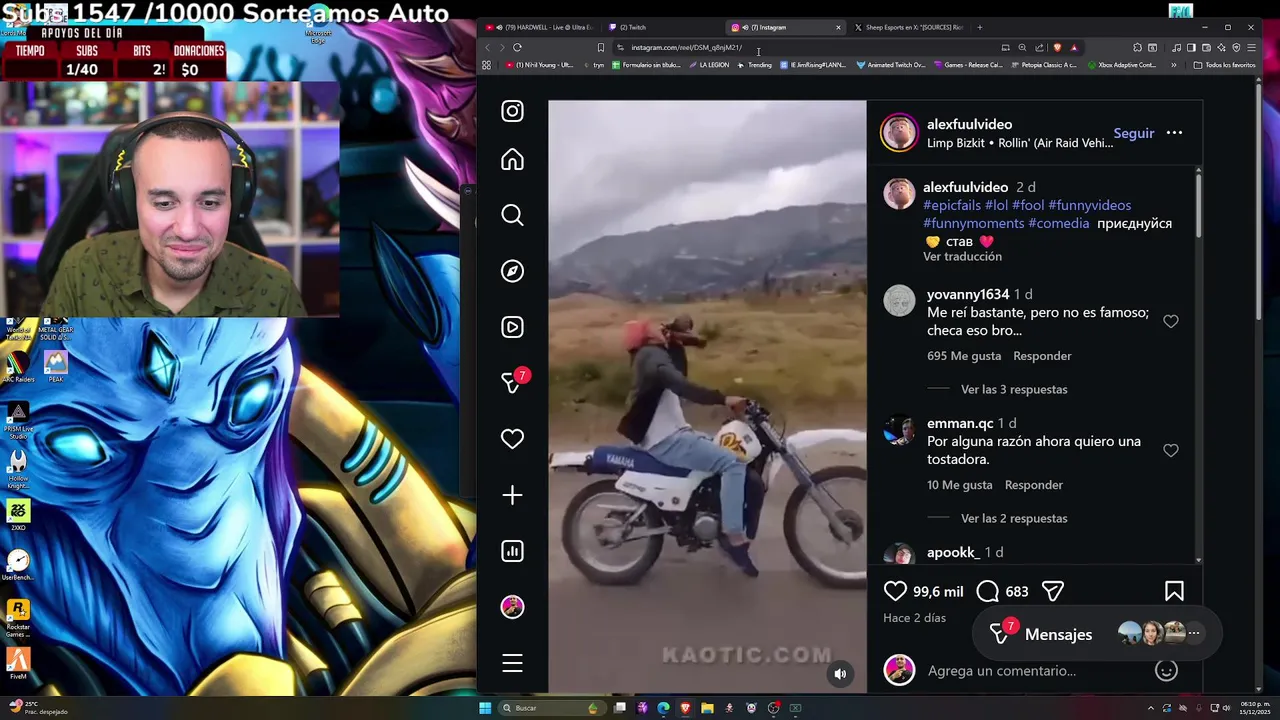The image size is (1280, 720).
Task: Reply to yovanny1634's comment via Responder
Action: 1042,356
